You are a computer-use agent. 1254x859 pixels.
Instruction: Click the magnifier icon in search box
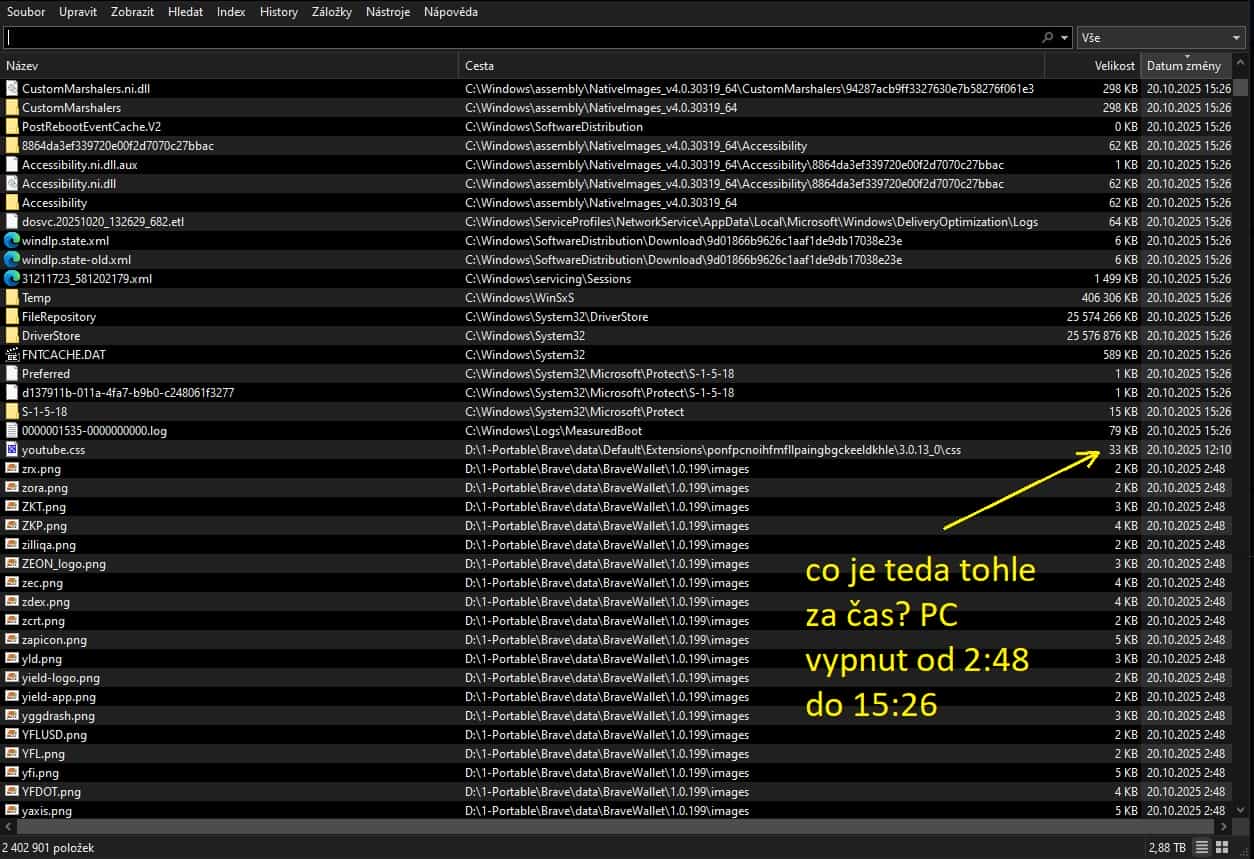pyautogui.click(x=1047, y=37)
